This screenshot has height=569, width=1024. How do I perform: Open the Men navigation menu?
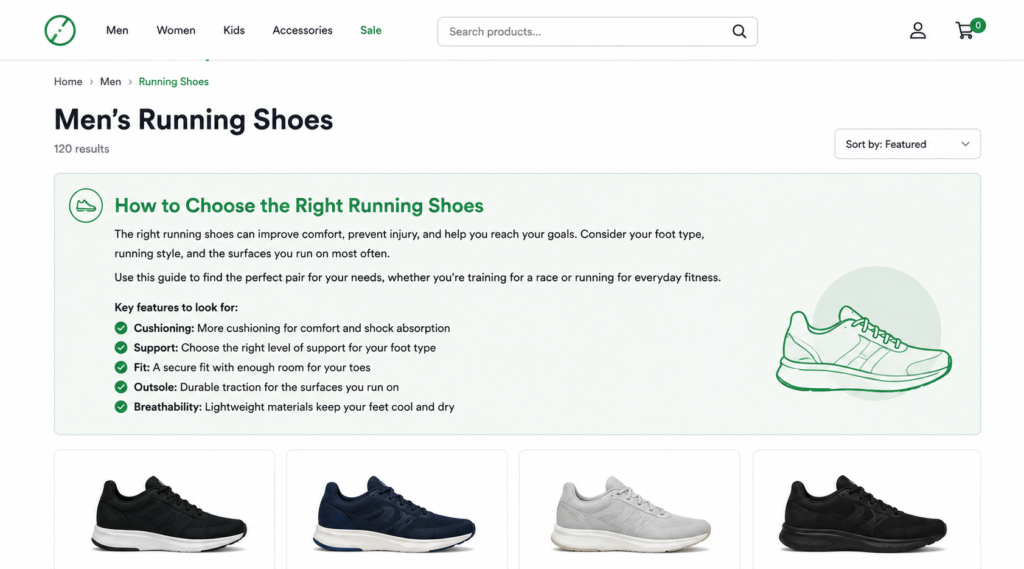[117, 30]
